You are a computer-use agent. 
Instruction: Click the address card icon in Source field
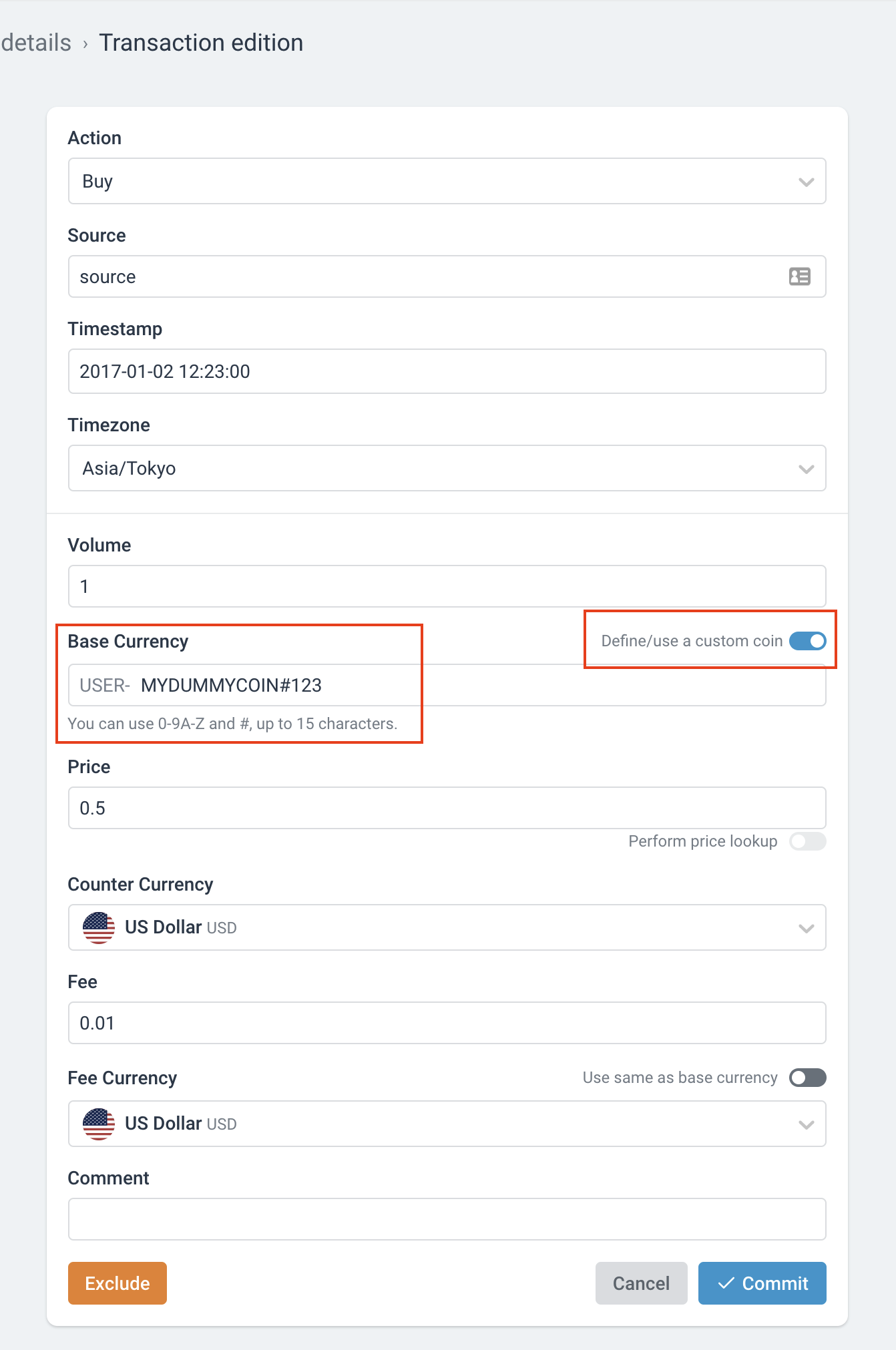(x=799, y=276)
